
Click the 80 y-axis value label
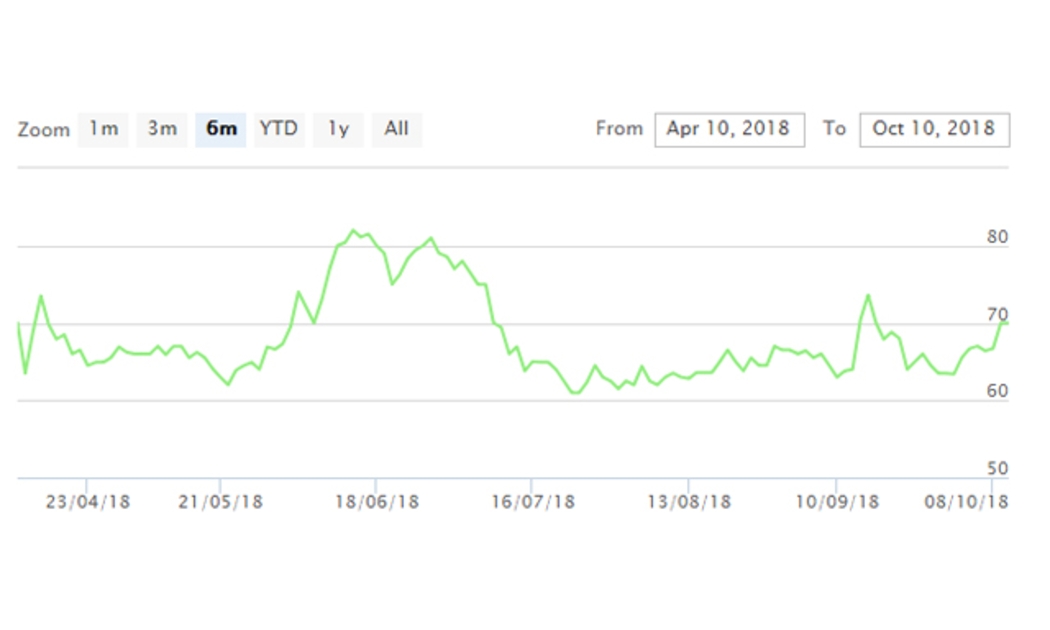[x=997, y=238]
